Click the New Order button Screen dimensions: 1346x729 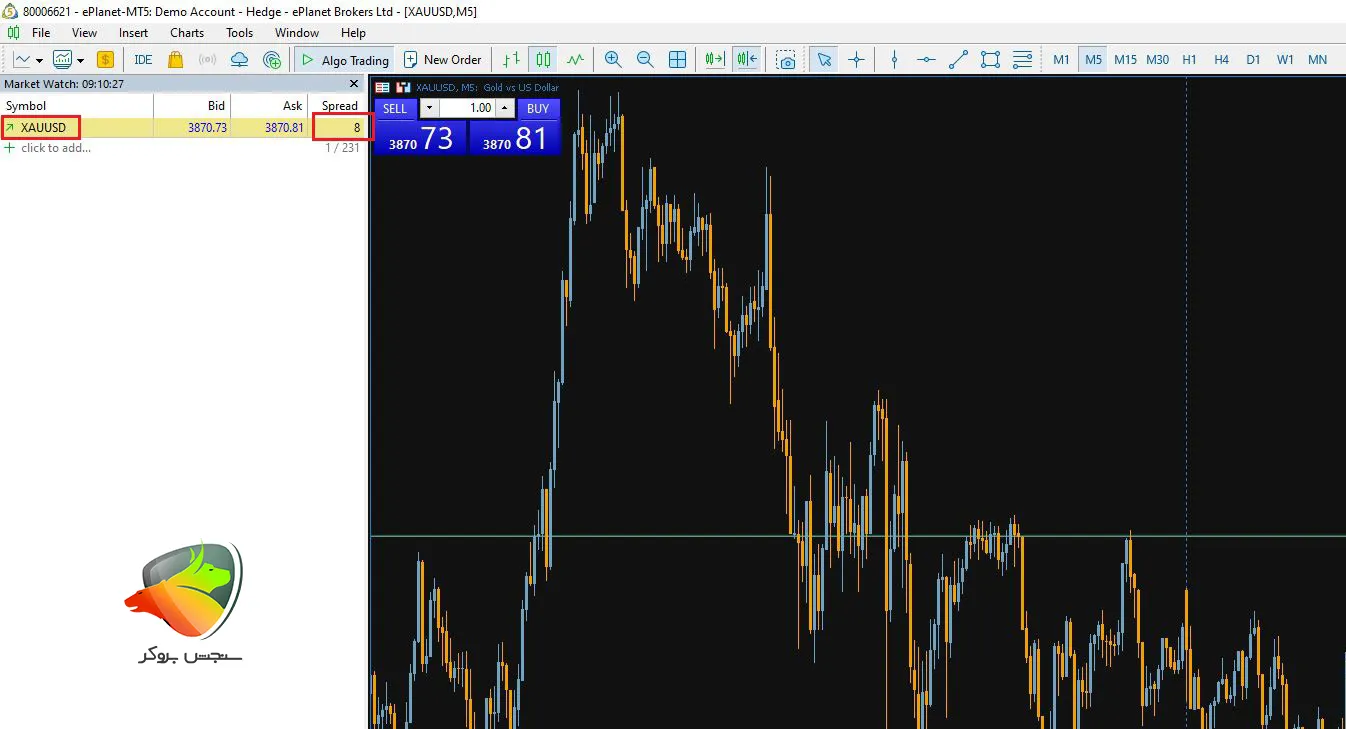pos(442,60)
